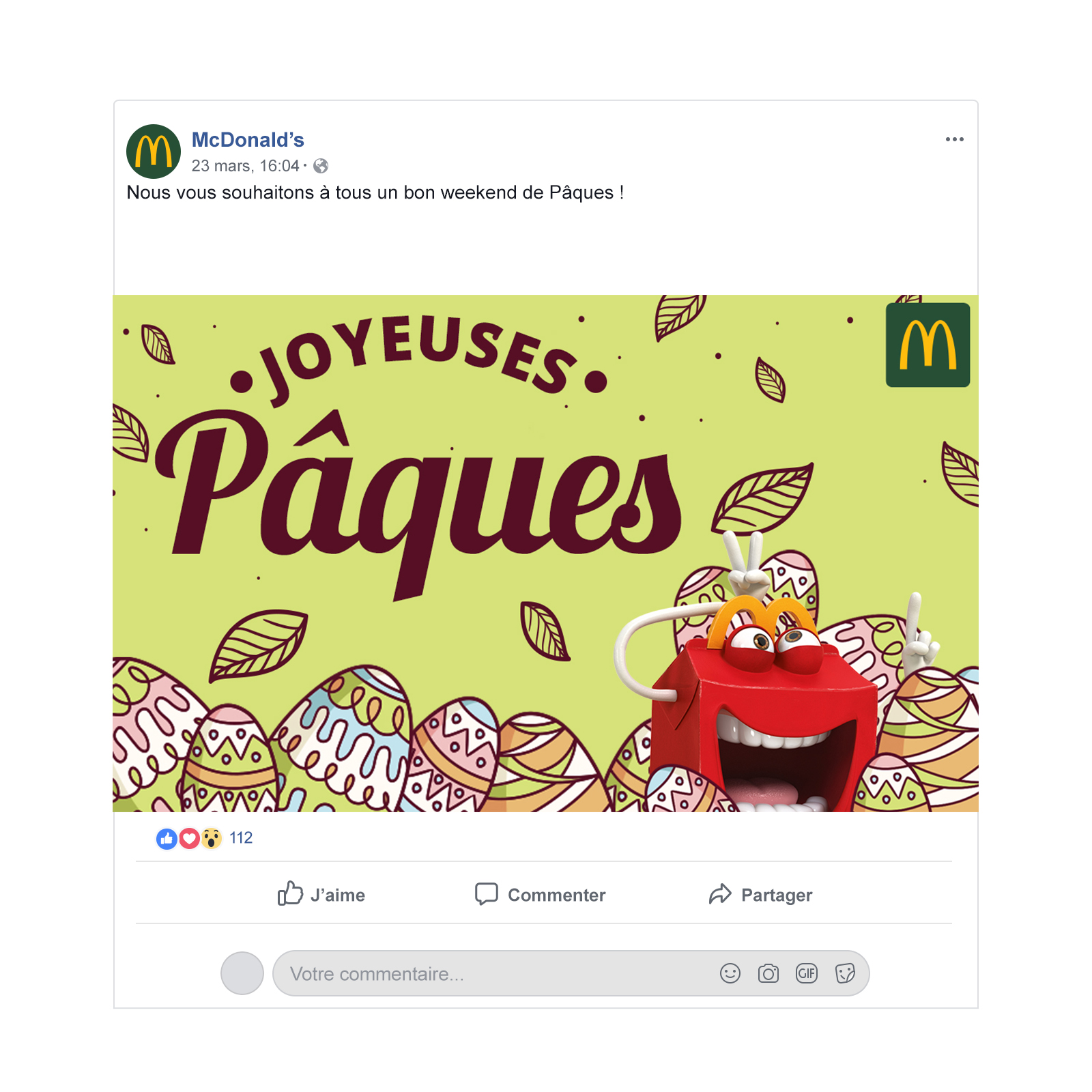Click the public globe privacy icon
The image size is (1092, 1092).
coord(321,166)
